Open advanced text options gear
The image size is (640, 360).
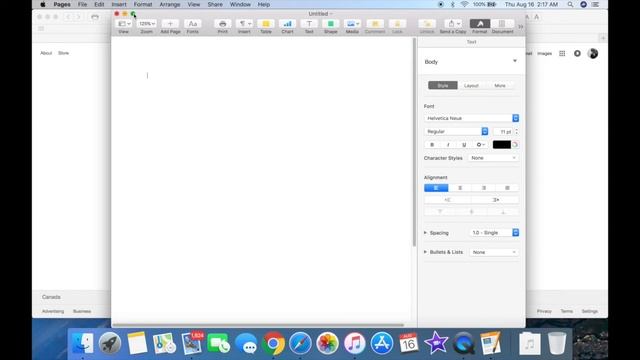480,144
